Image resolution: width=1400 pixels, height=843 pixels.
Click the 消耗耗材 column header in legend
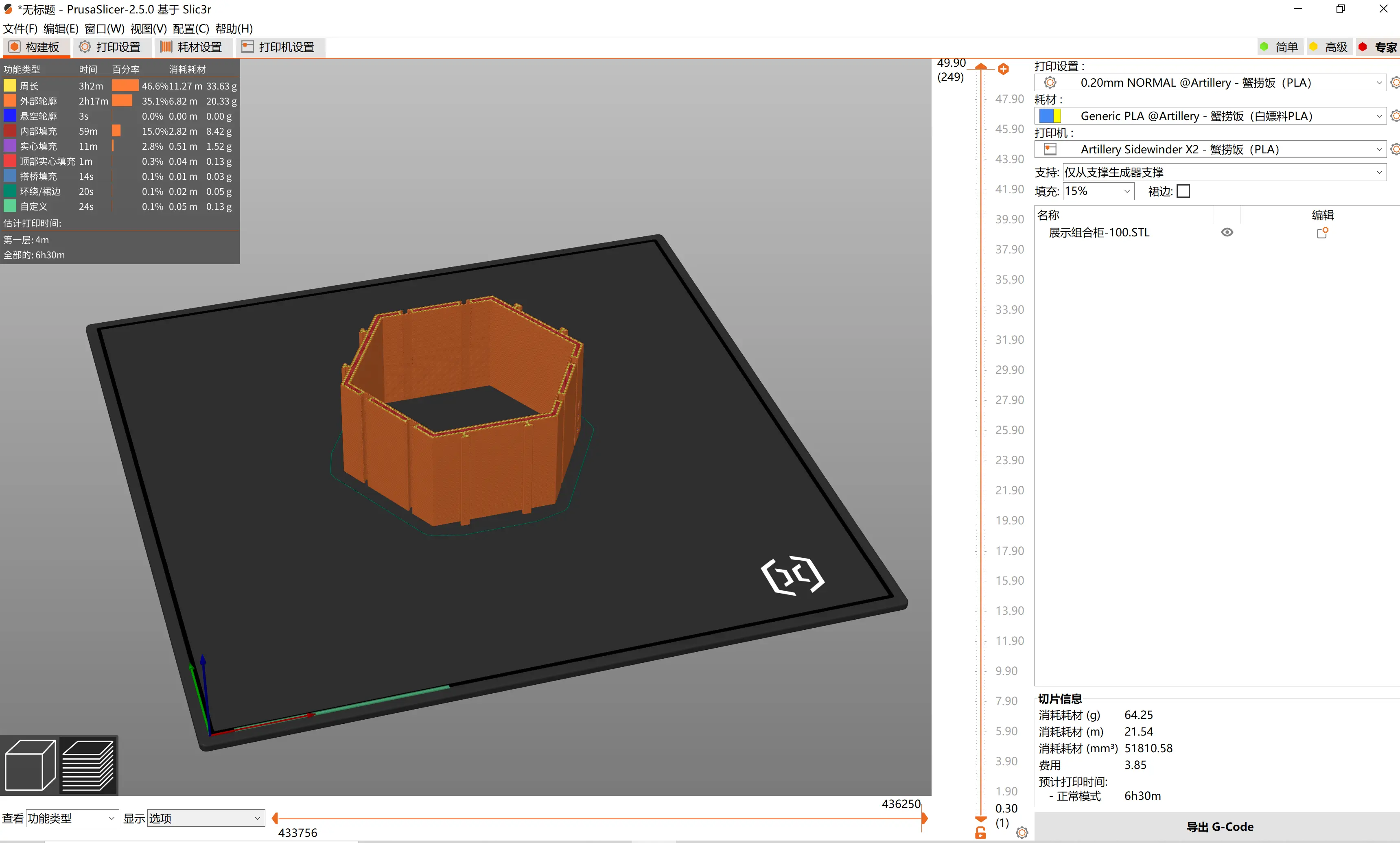(188, 69)
